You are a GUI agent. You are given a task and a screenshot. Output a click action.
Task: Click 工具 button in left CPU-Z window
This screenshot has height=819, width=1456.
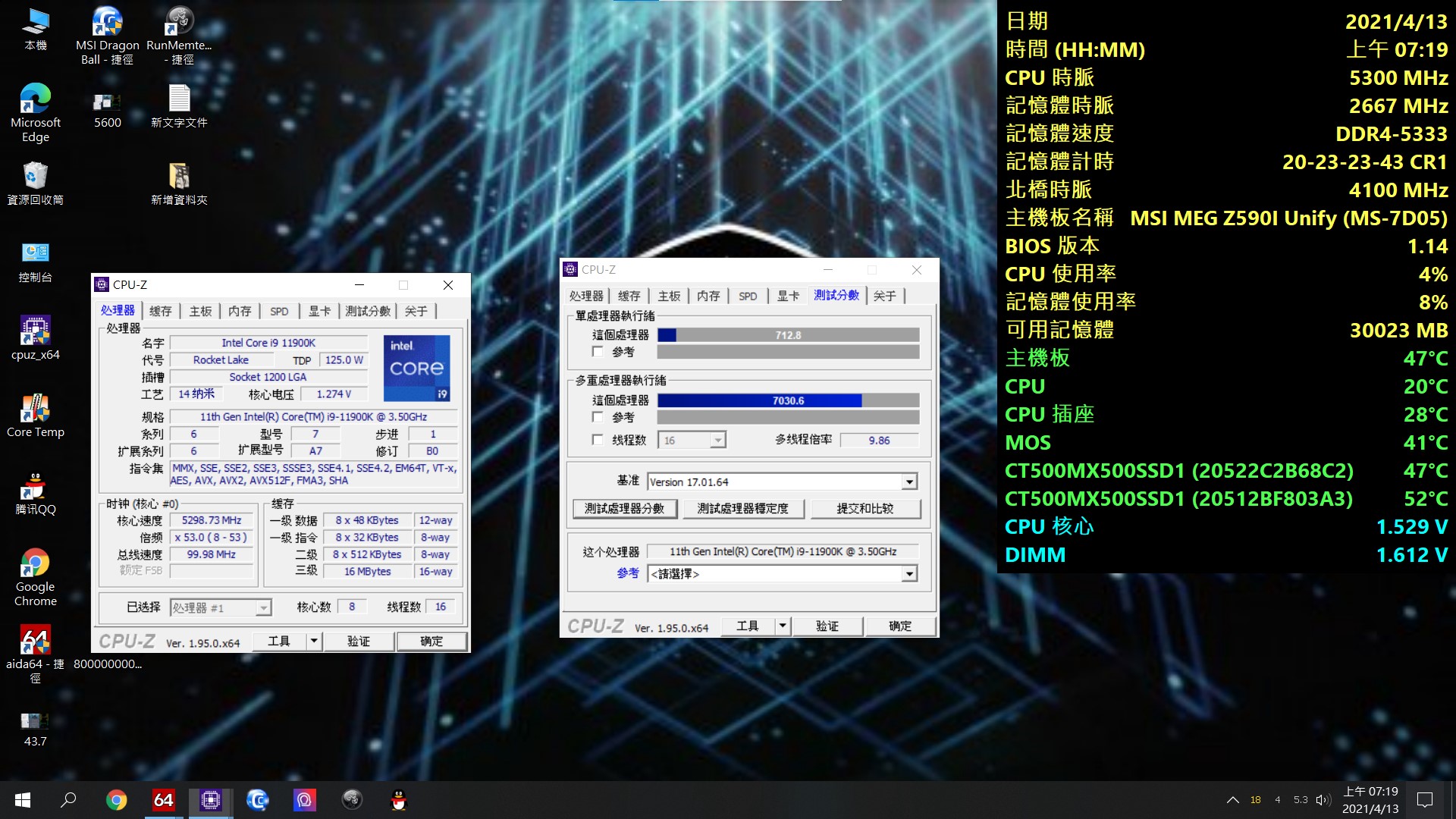click(279, 642)
